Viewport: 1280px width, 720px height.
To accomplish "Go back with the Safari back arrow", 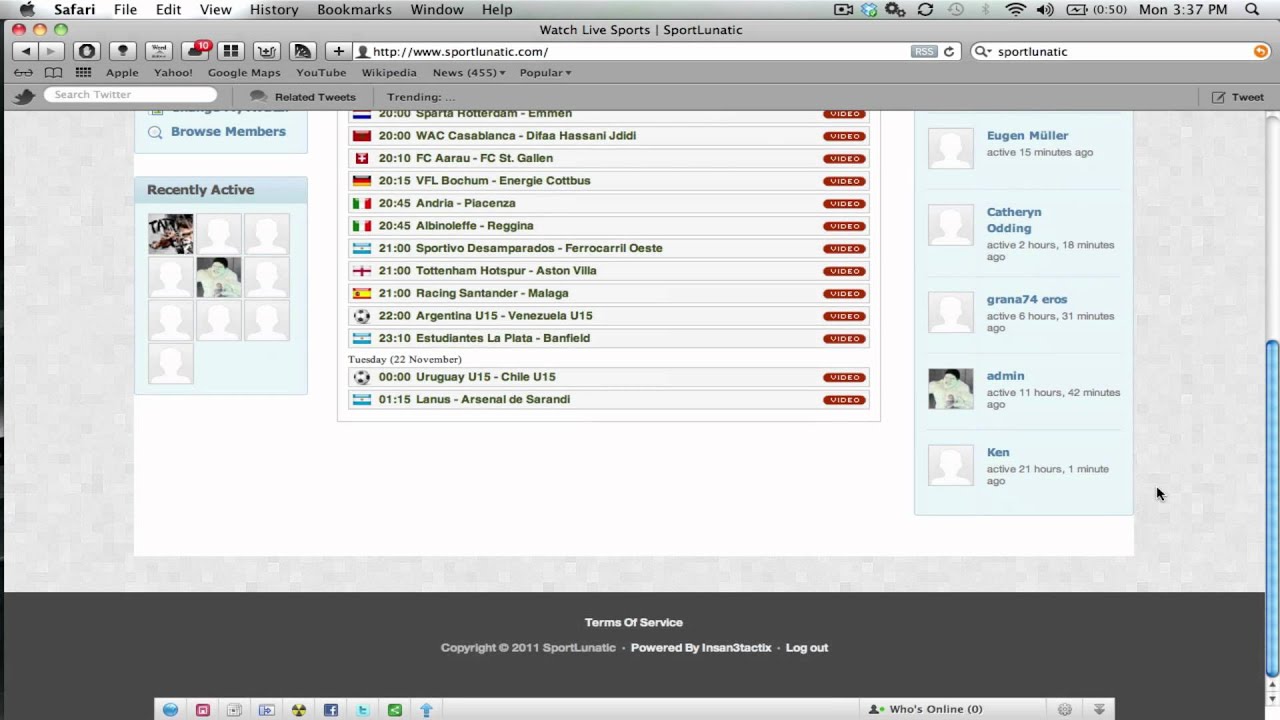I will (25, 51).
